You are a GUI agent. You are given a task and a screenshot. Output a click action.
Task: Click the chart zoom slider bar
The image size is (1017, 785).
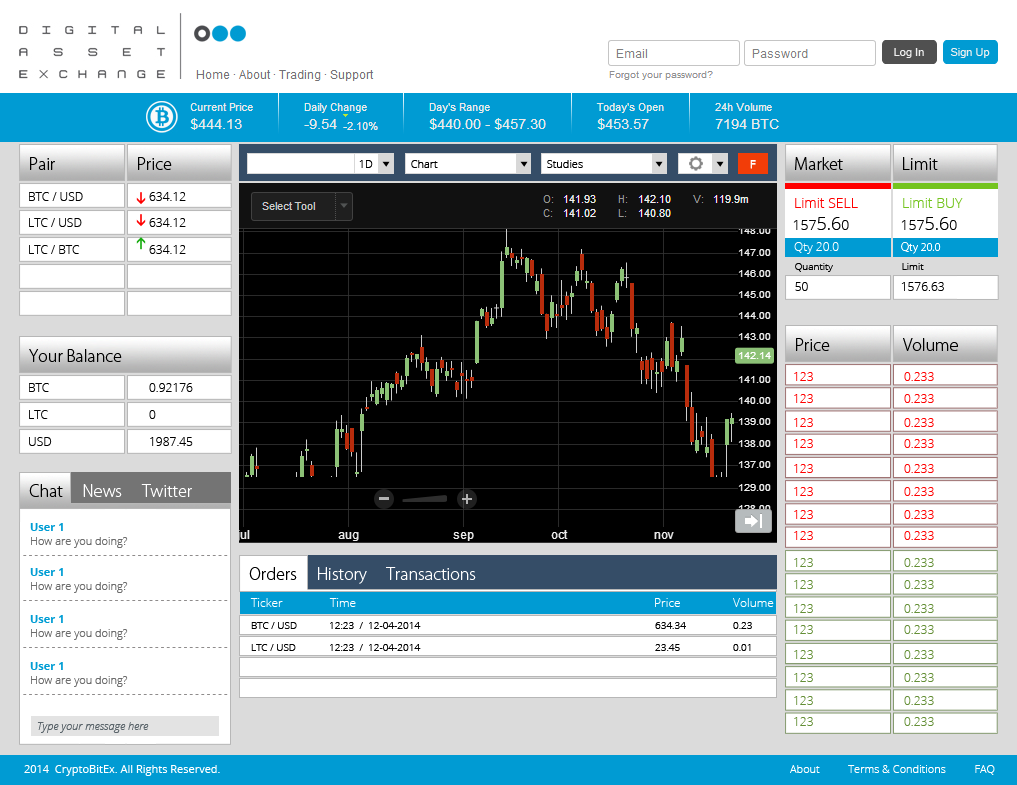click(x=425, y=499)
